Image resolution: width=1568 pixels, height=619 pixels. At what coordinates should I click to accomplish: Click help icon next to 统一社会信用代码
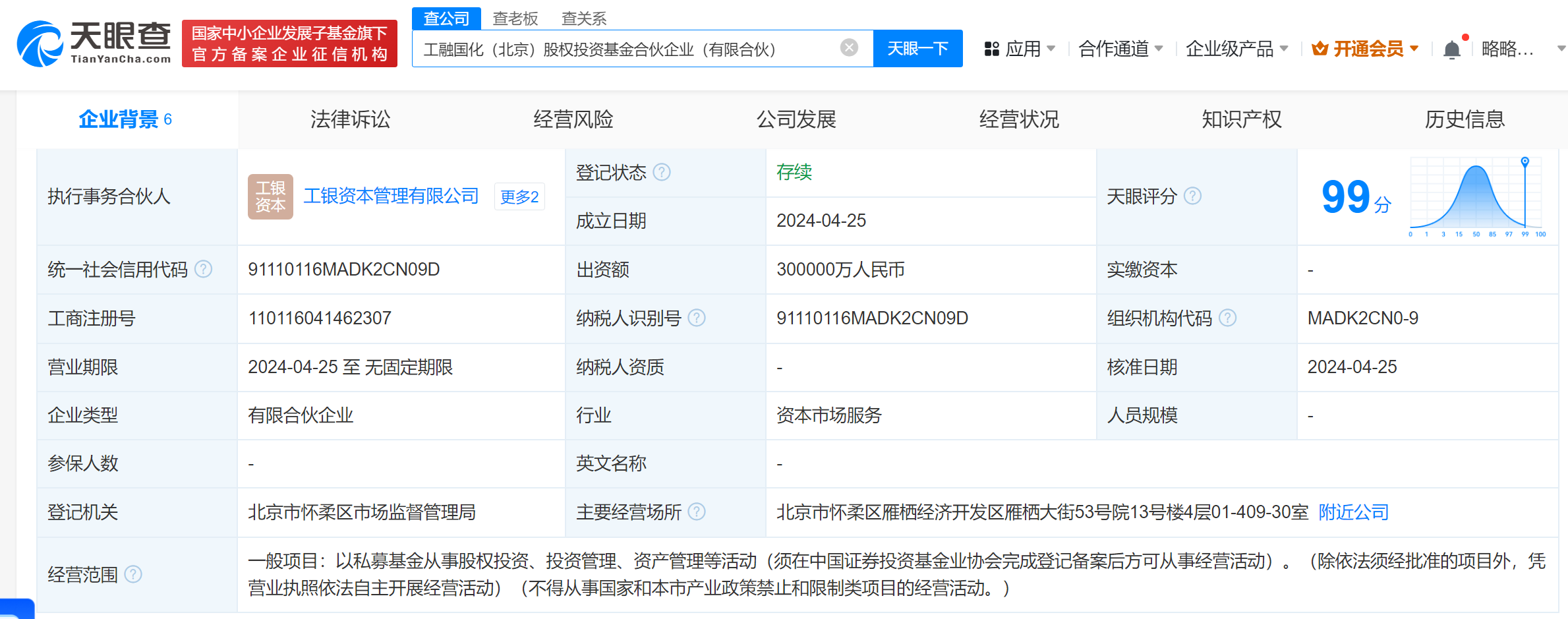204,269
